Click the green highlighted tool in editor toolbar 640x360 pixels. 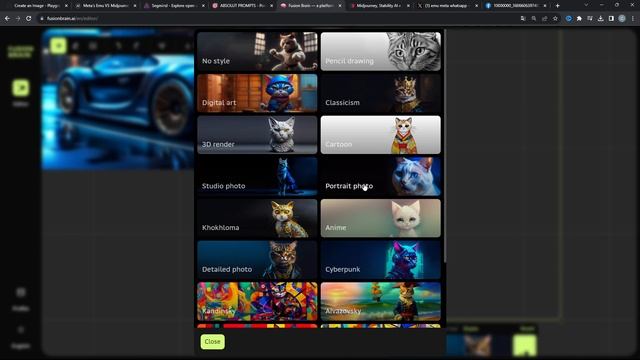pos(58,46)
